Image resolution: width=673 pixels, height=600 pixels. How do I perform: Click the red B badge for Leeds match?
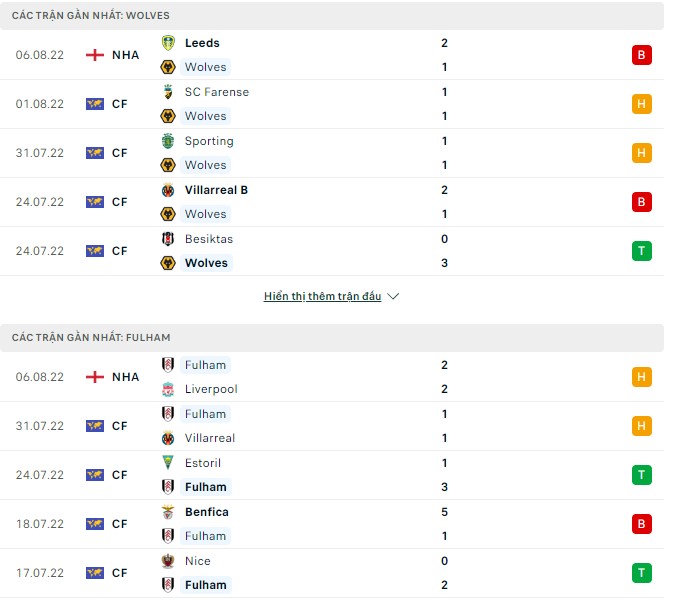click(641, 55)
